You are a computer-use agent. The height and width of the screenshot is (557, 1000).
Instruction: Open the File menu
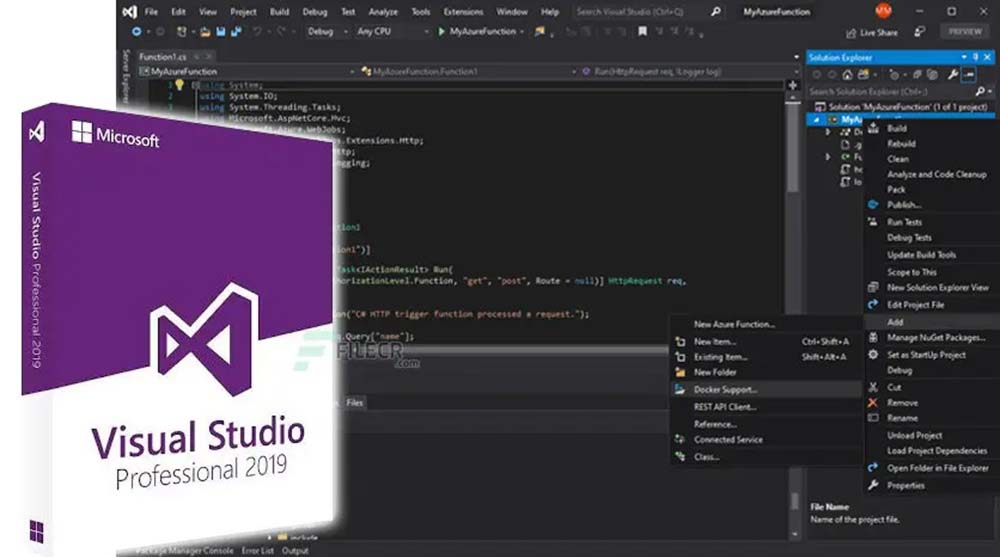point(151,11)
